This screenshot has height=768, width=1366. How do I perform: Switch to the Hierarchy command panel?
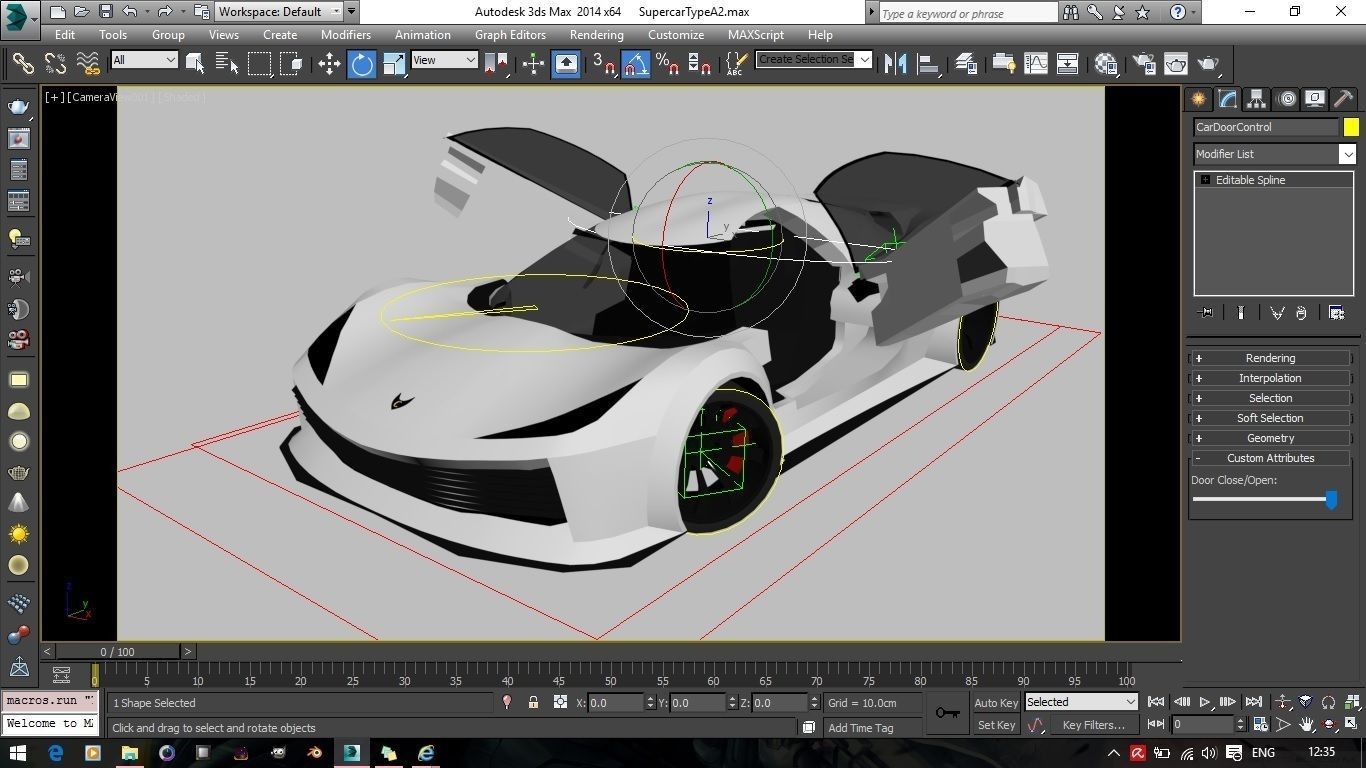1256,99
